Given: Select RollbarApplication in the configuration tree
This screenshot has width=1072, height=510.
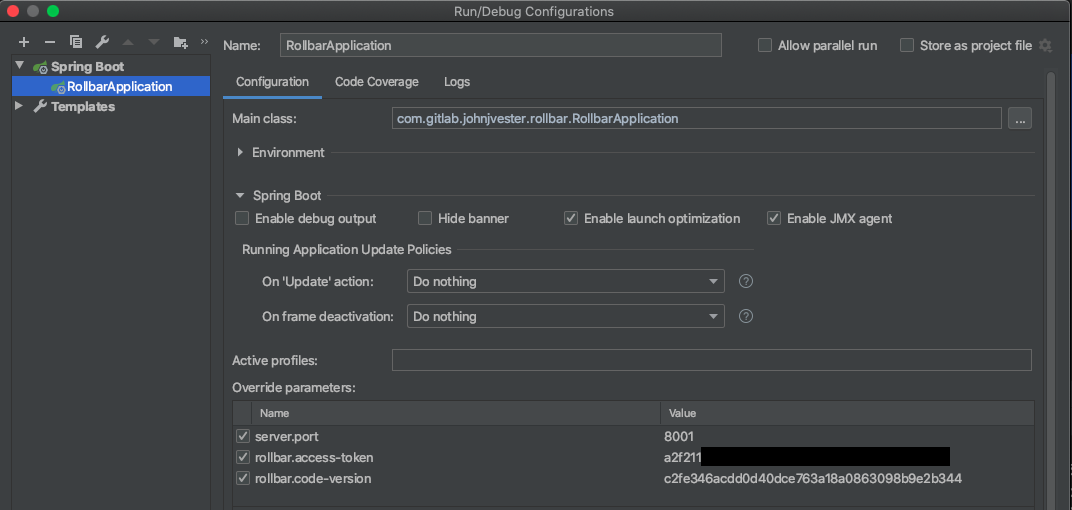Looking at the screenshot, I should point(119,86).
